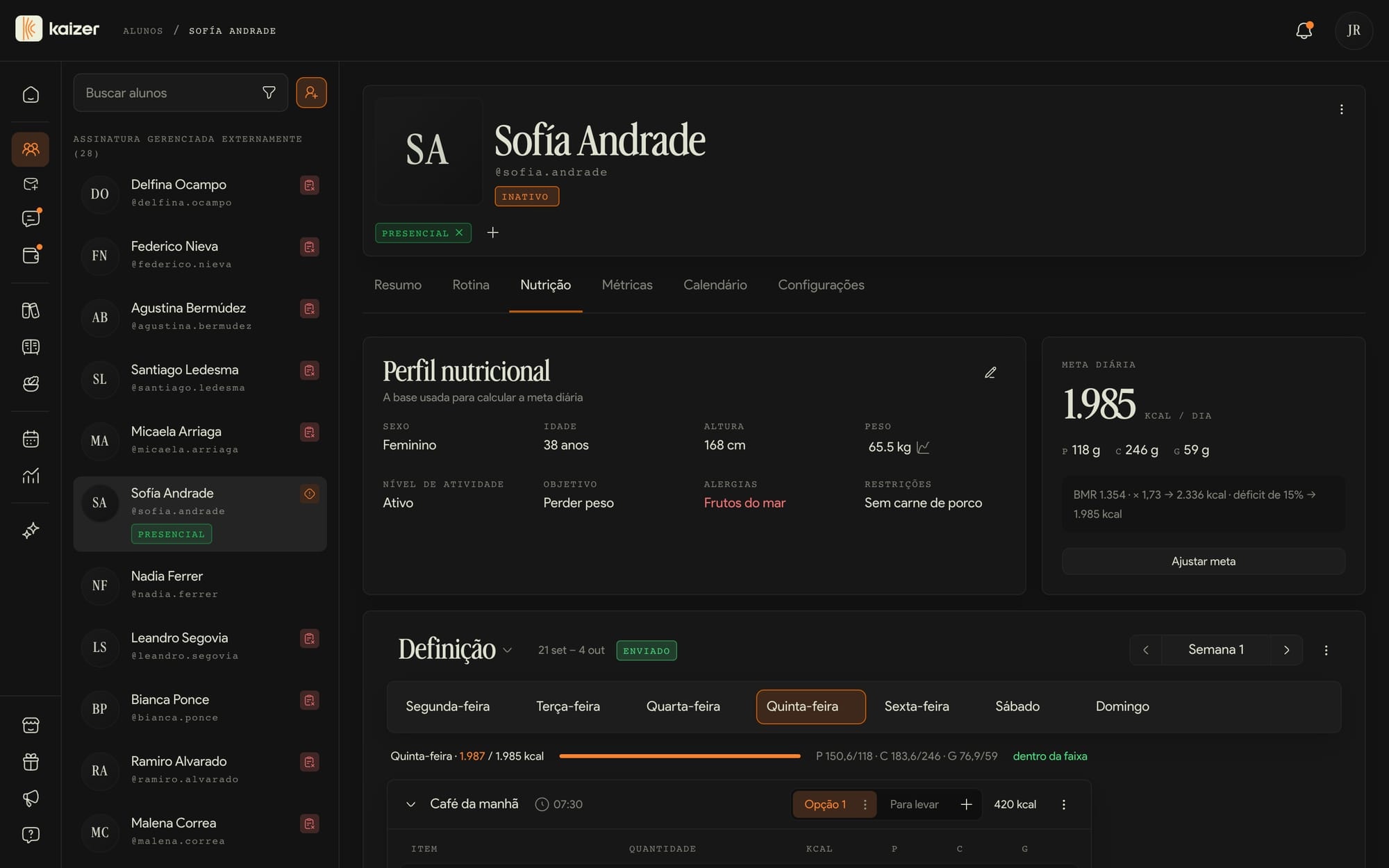Switch to the Métricas tab
The image size is (1389, 868).
[x=627, y=285]
